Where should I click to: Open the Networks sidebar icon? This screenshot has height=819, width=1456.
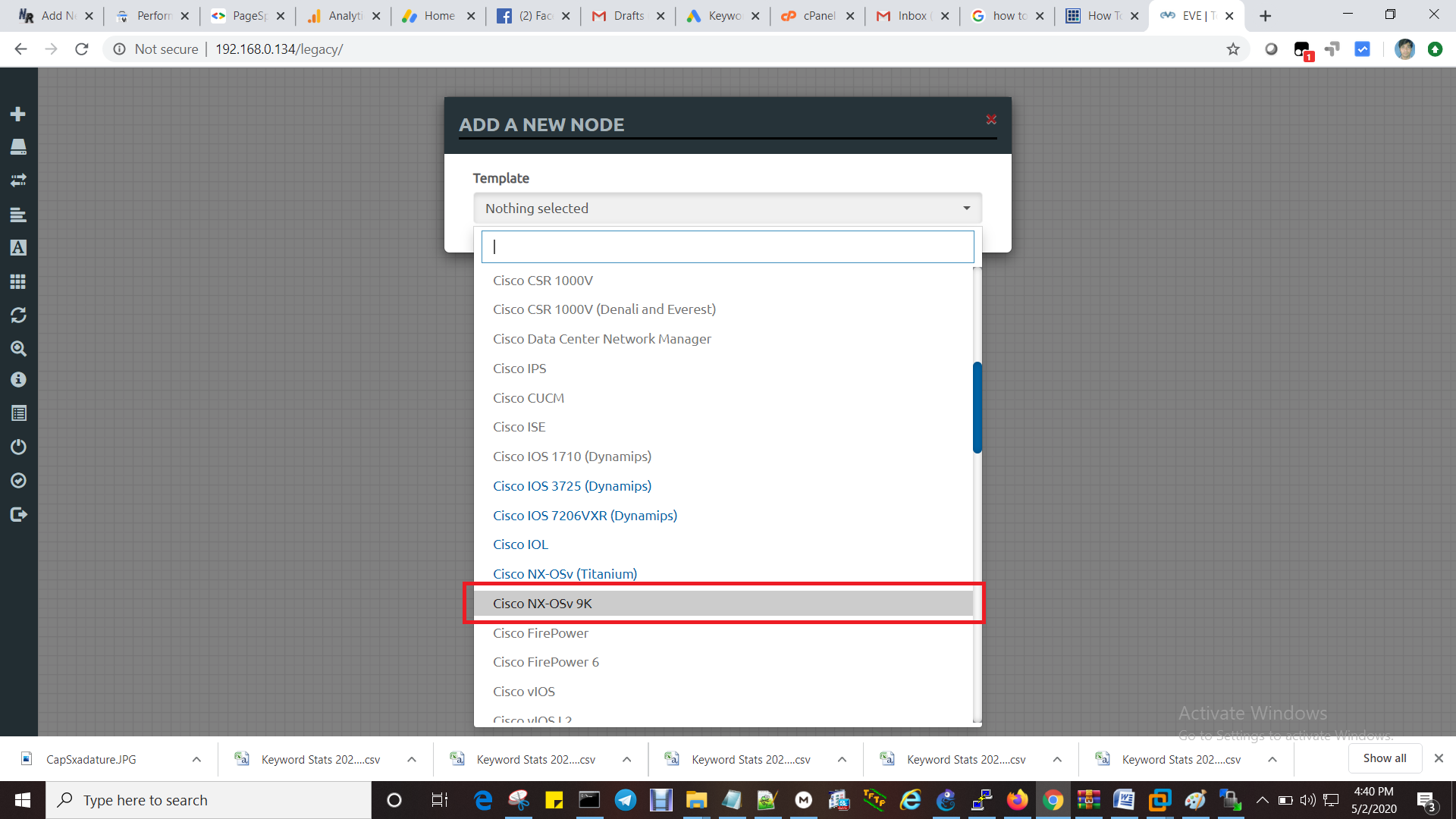[18, 180]
